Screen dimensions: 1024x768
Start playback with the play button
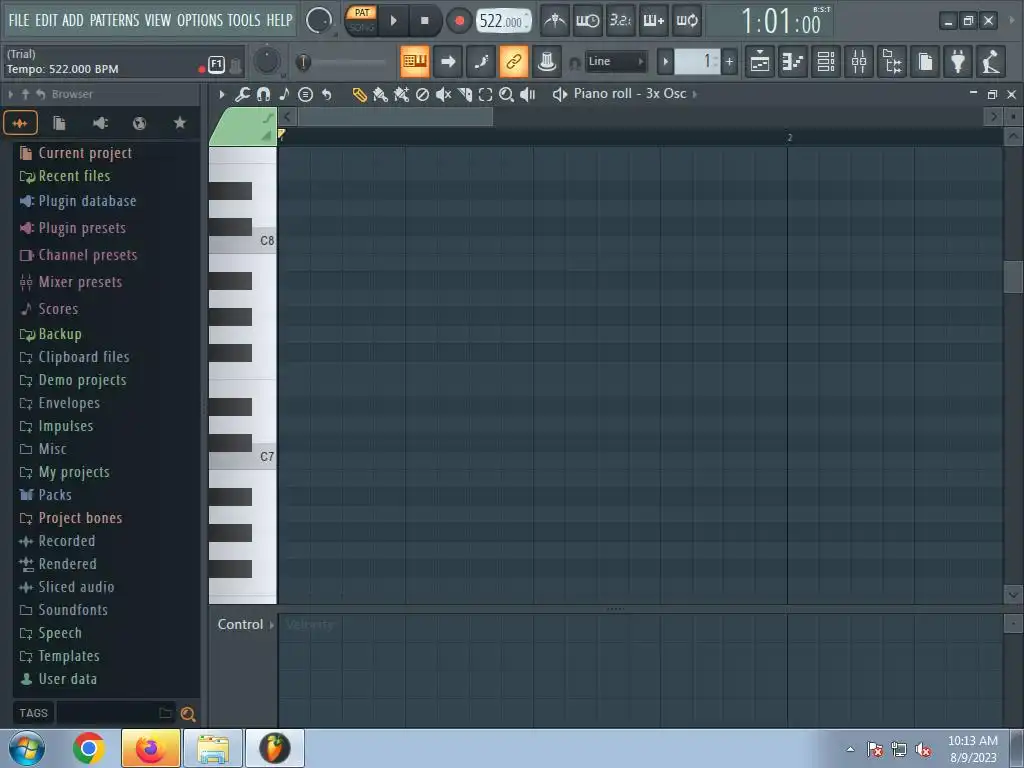click(x=393, y=21)
